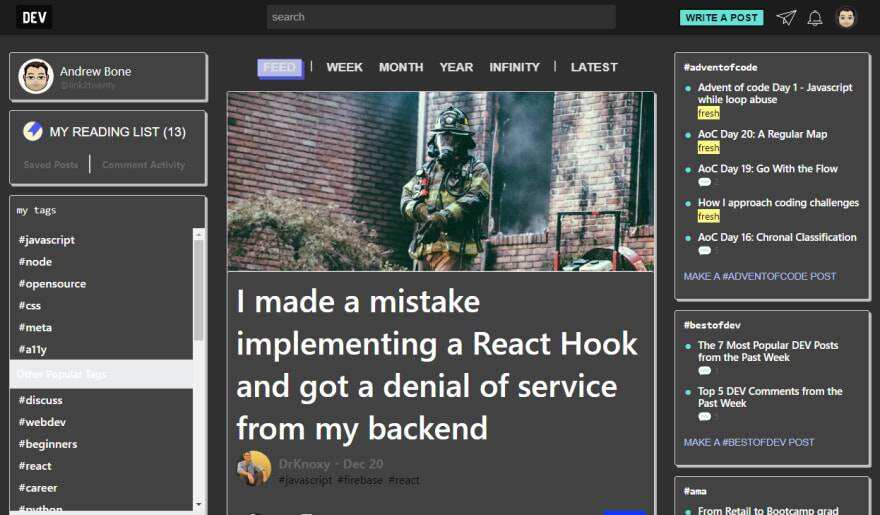Open MAKE A #ADVENTOFCODE POST link

tap(760, 276)
